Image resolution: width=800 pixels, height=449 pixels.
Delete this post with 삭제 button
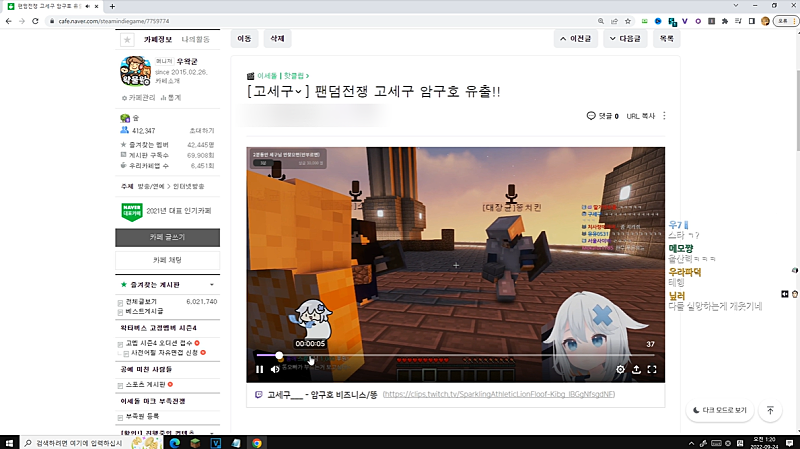[x=277, y=39]
